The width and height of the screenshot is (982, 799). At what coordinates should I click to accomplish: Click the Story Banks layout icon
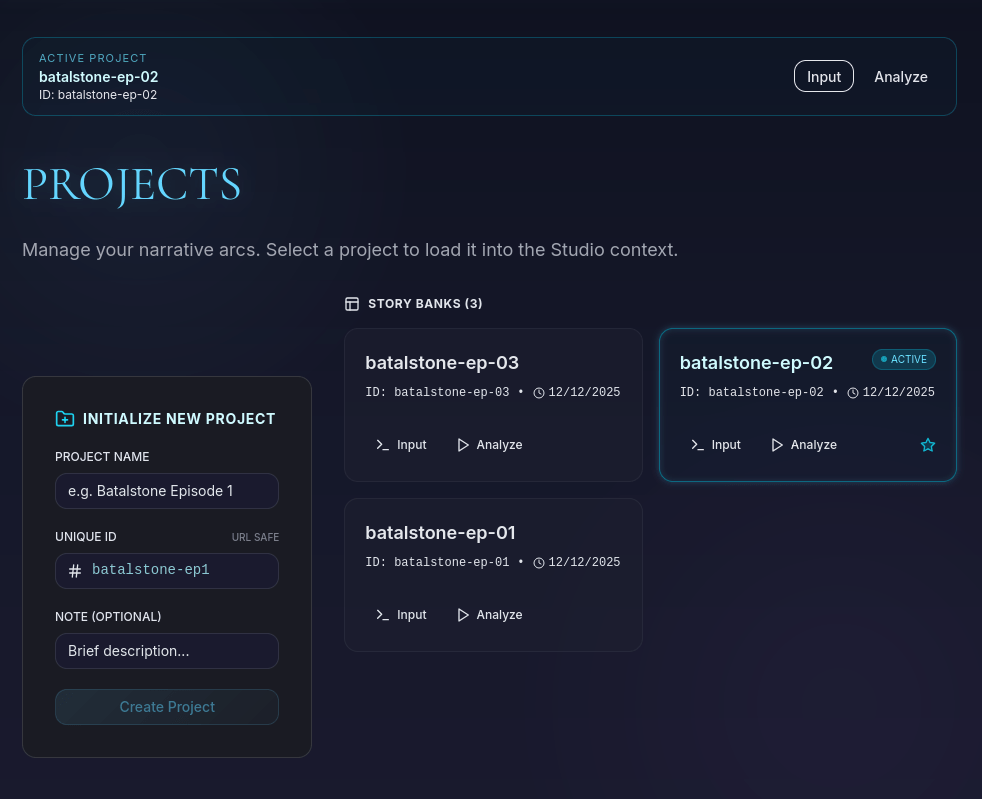coord(352,304)
